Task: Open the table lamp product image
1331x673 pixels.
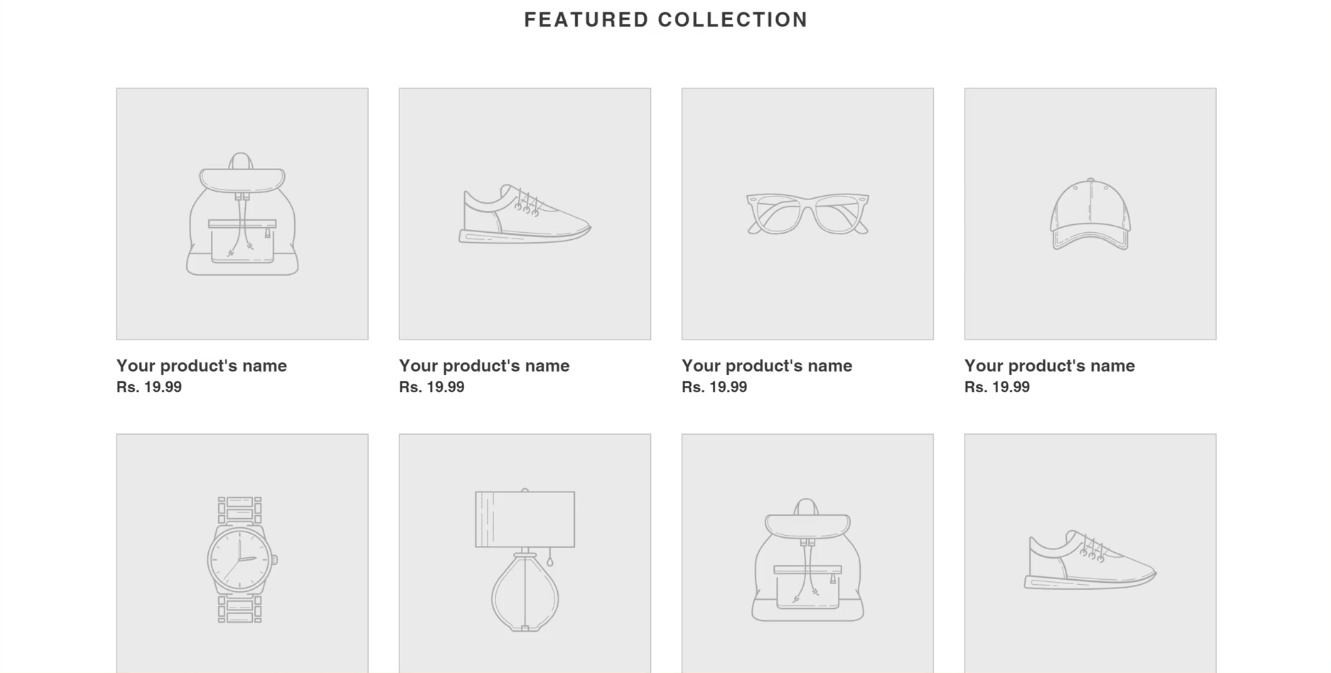Action: [x=525, y=553]
